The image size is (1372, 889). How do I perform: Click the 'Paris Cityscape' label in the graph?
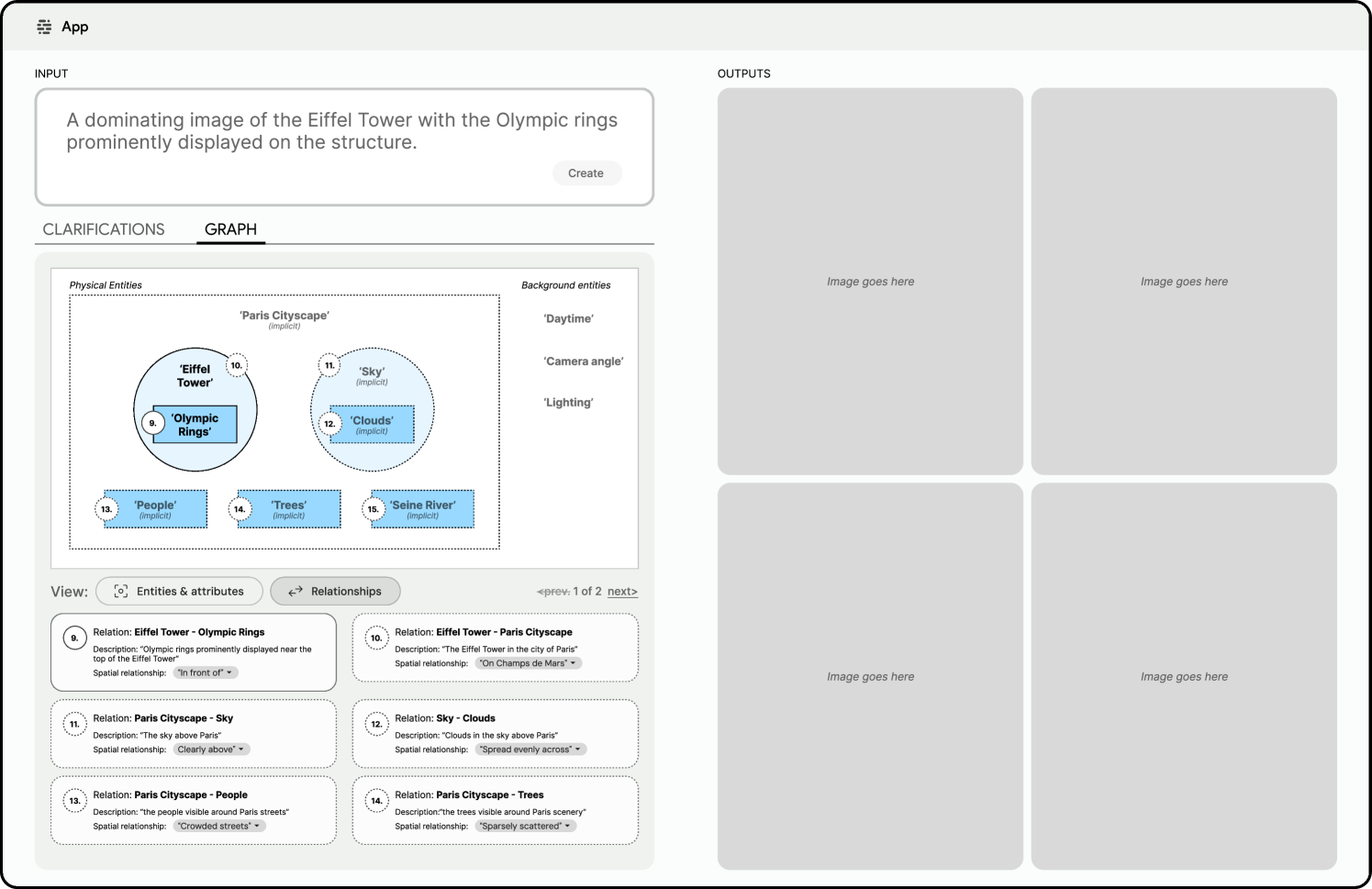[284, 316]
